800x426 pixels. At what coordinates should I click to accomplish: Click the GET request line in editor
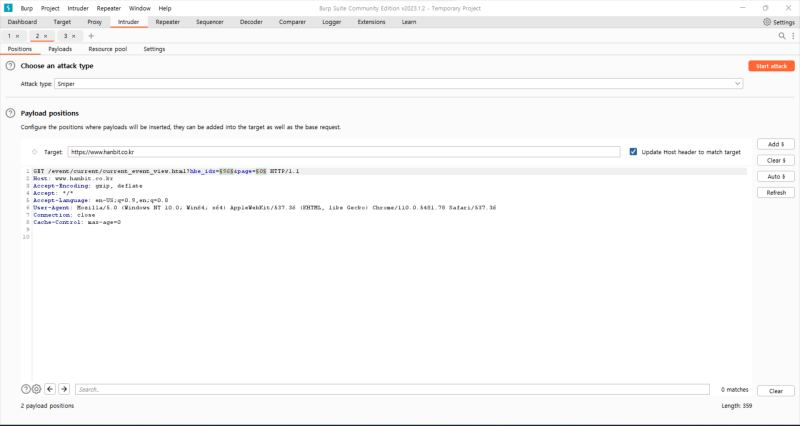click(x=166, y=171)
